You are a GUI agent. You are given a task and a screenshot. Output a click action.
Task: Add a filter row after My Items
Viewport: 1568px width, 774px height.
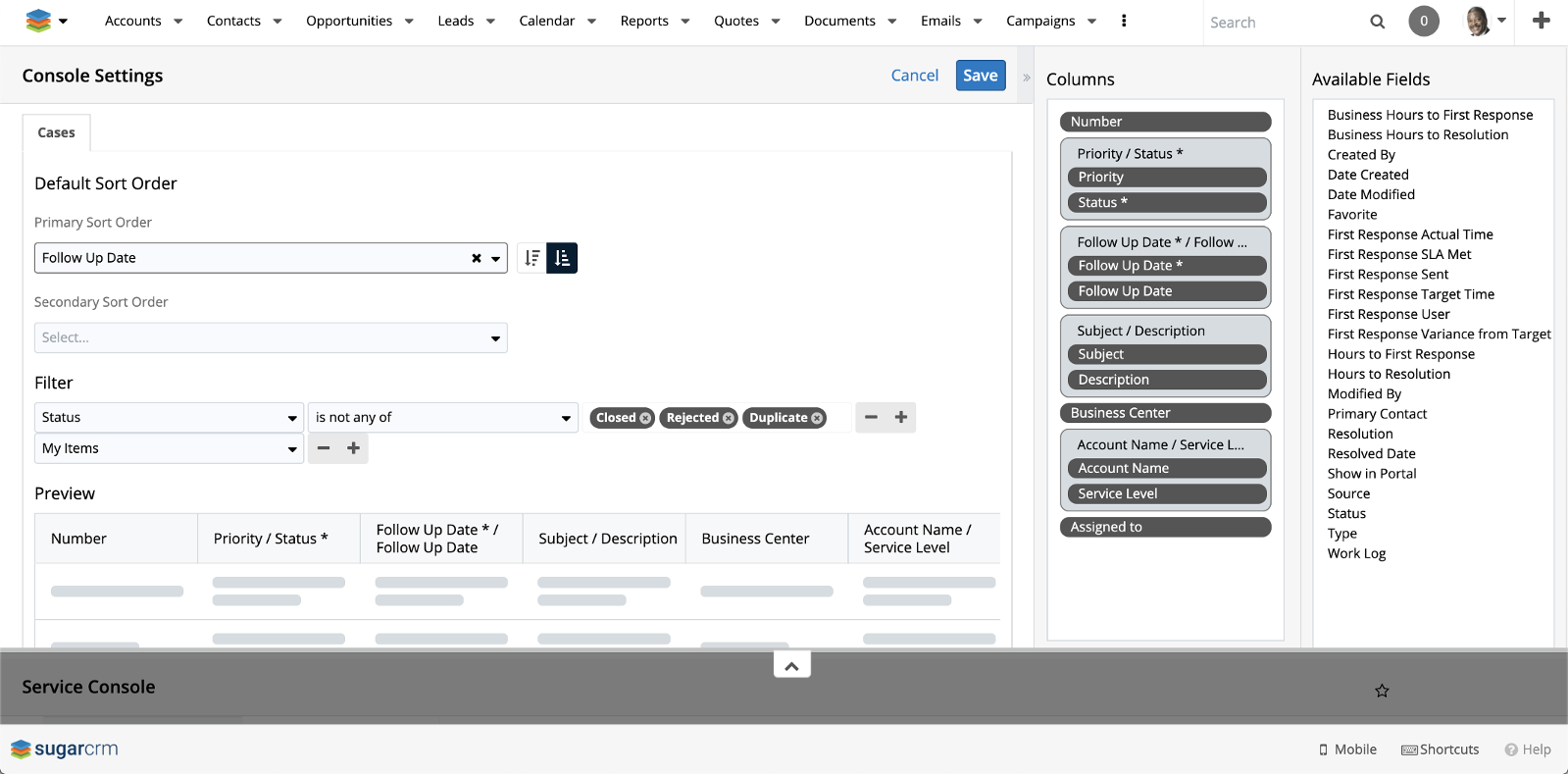click(354, 448)
